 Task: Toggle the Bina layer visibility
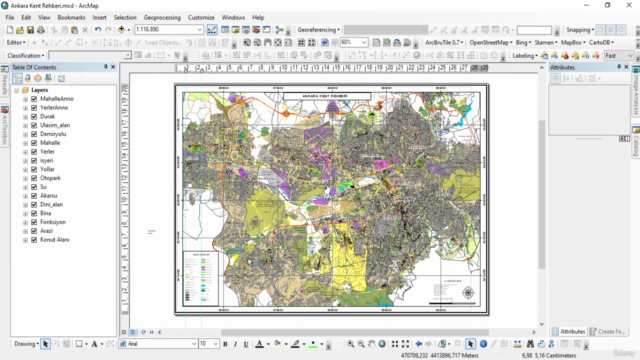34,213
